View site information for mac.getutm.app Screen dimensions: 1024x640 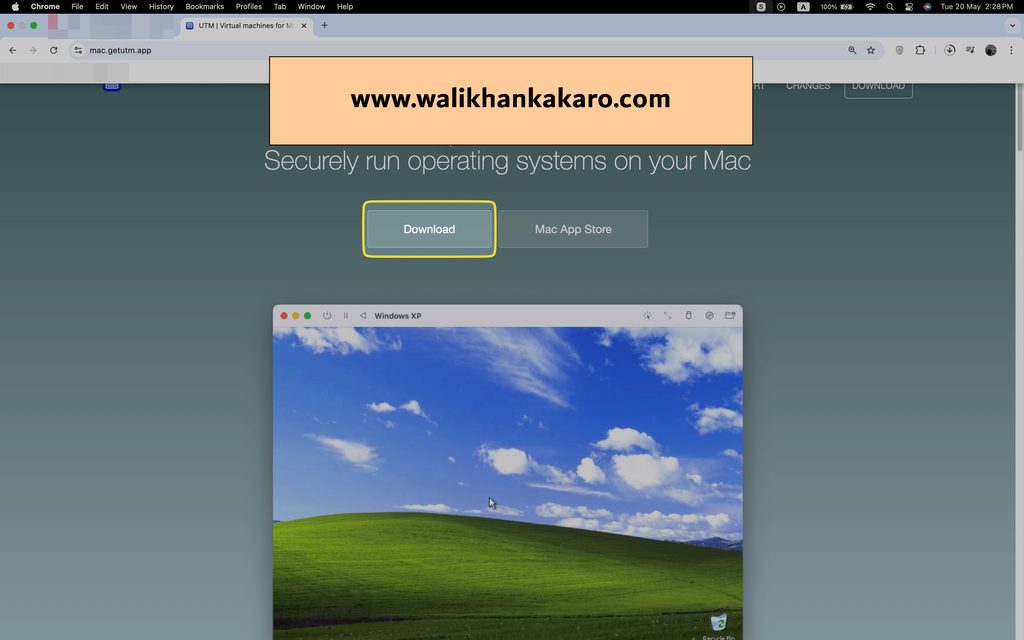pos(78,50)
